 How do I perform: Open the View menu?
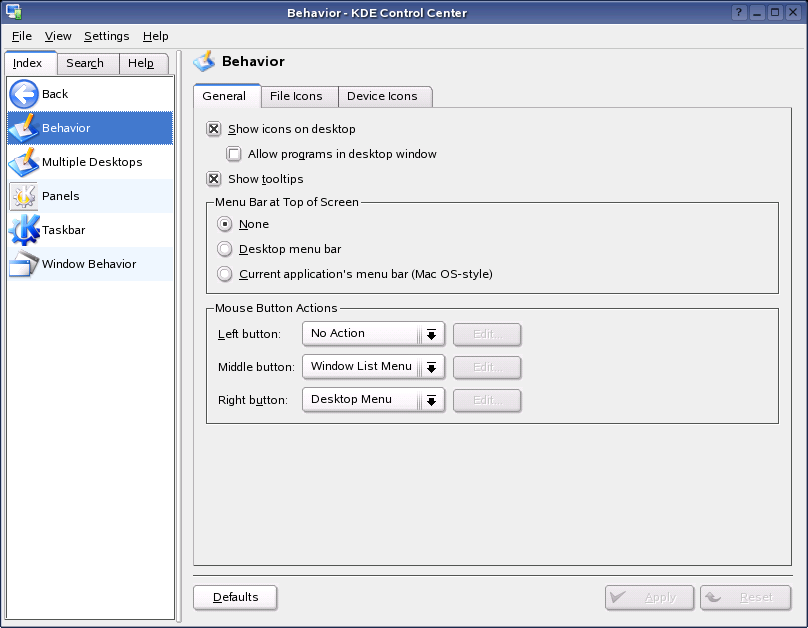[58, 36]
